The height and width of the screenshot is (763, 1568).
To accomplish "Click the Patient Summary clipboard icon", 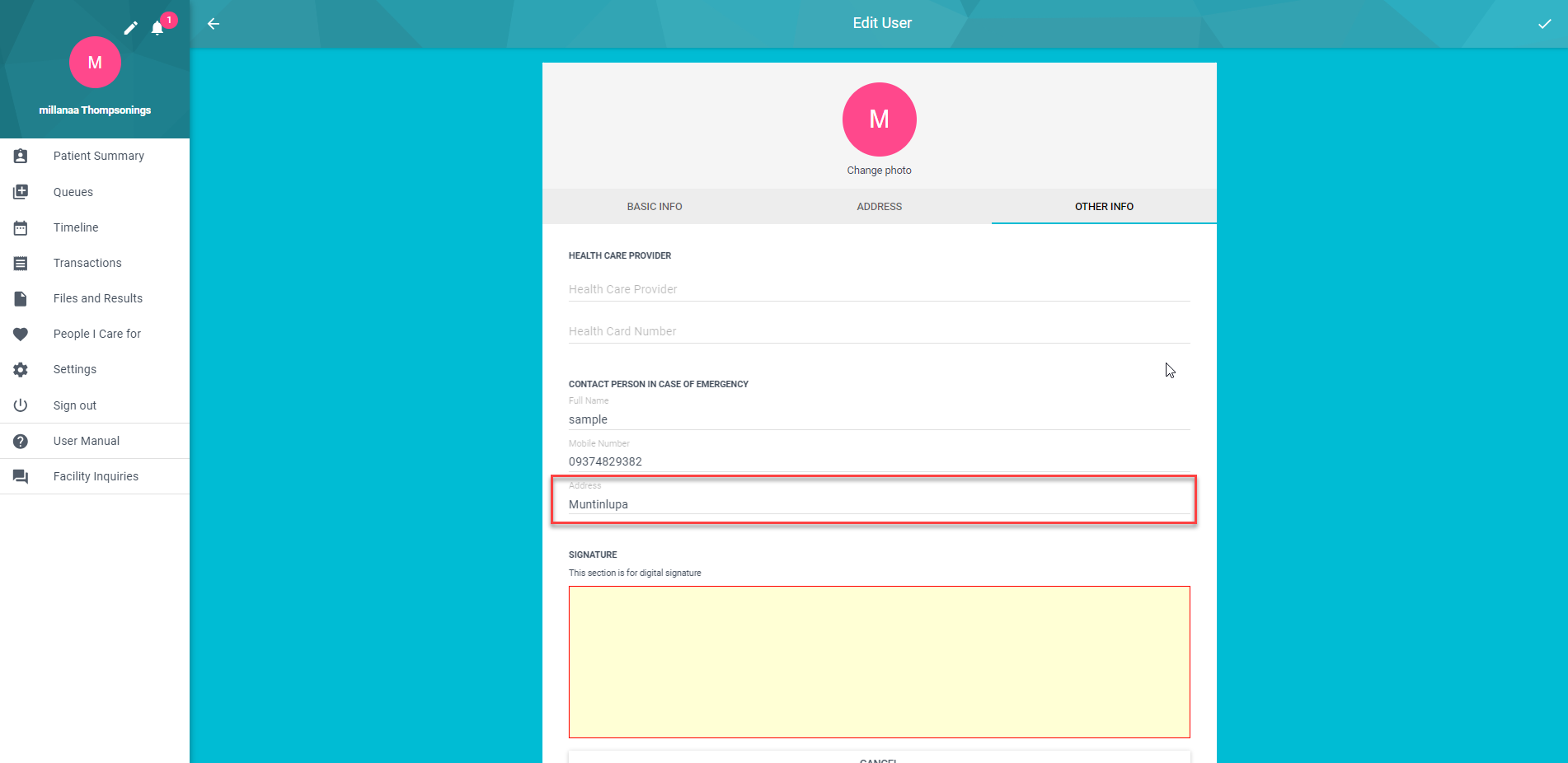I will (21, 156).
